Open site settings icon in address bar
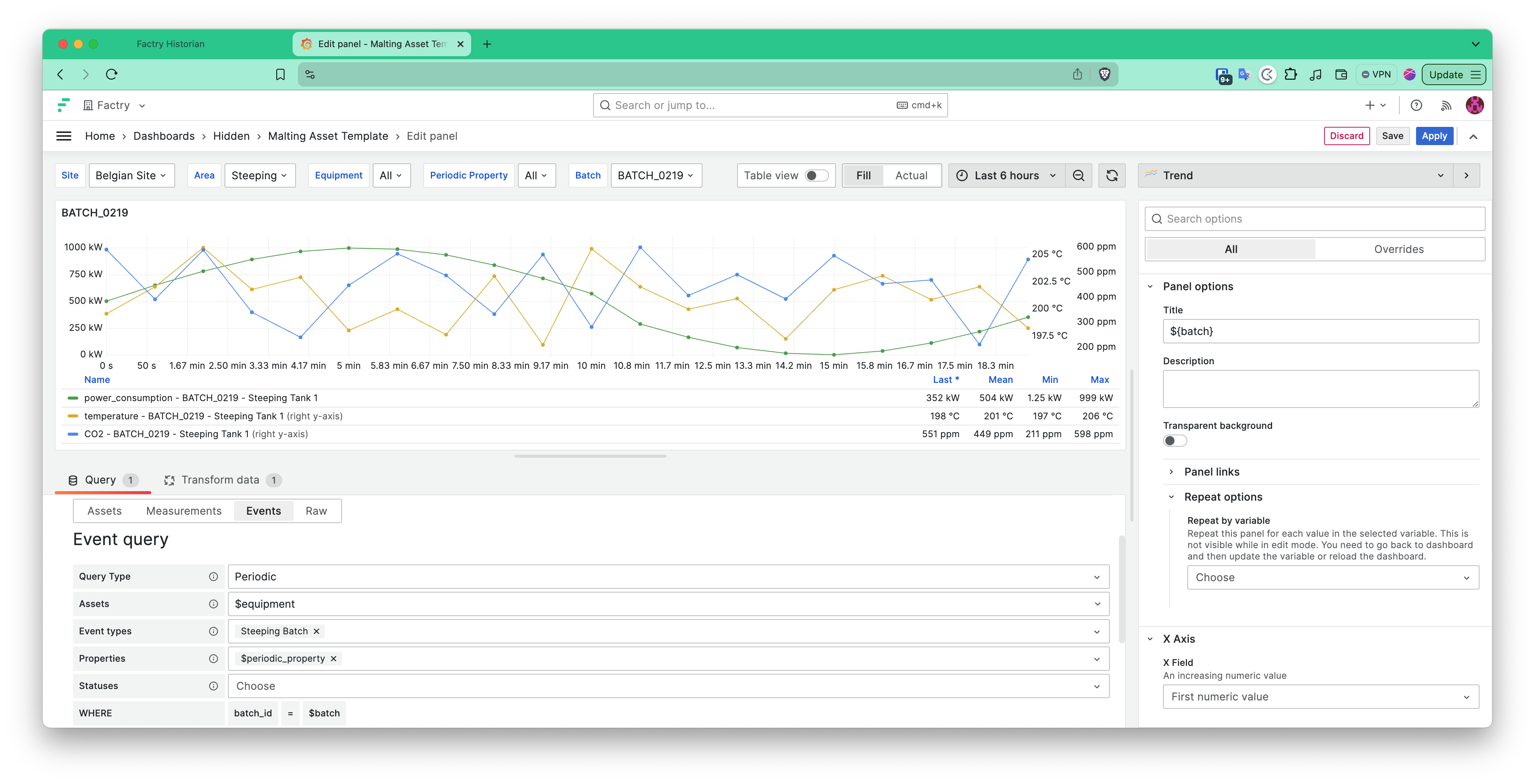The image size is (1535, 784). coord(310,74)
